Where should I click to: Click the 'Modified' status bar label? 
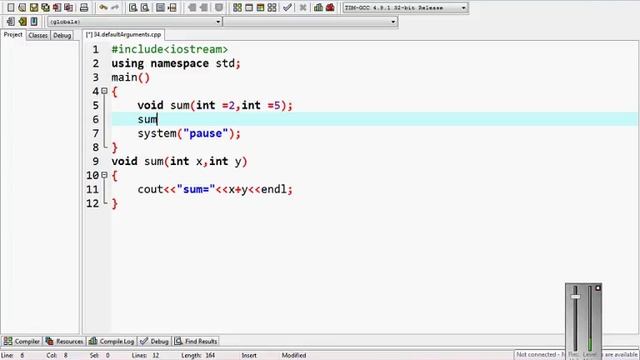pyautogui.click(x=293, y=356)
